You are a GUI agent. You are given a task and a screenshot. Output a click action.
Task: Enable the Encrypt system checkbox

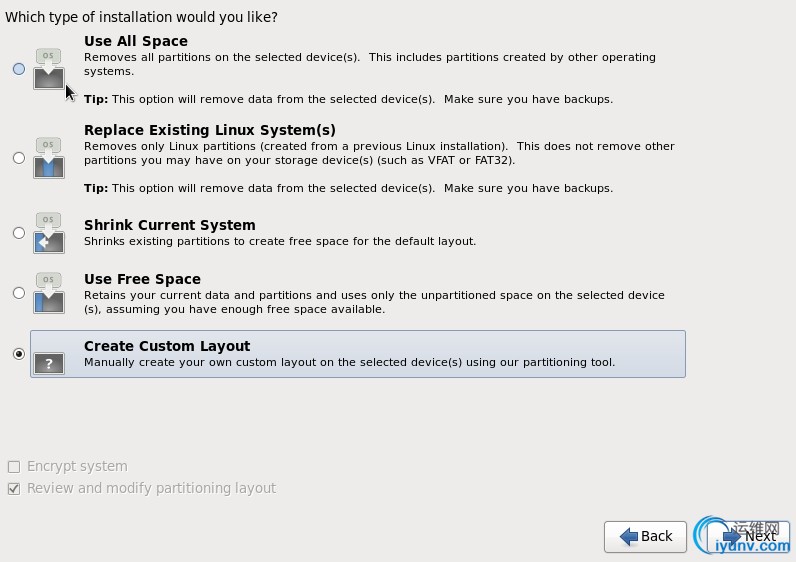coord(14,467)
